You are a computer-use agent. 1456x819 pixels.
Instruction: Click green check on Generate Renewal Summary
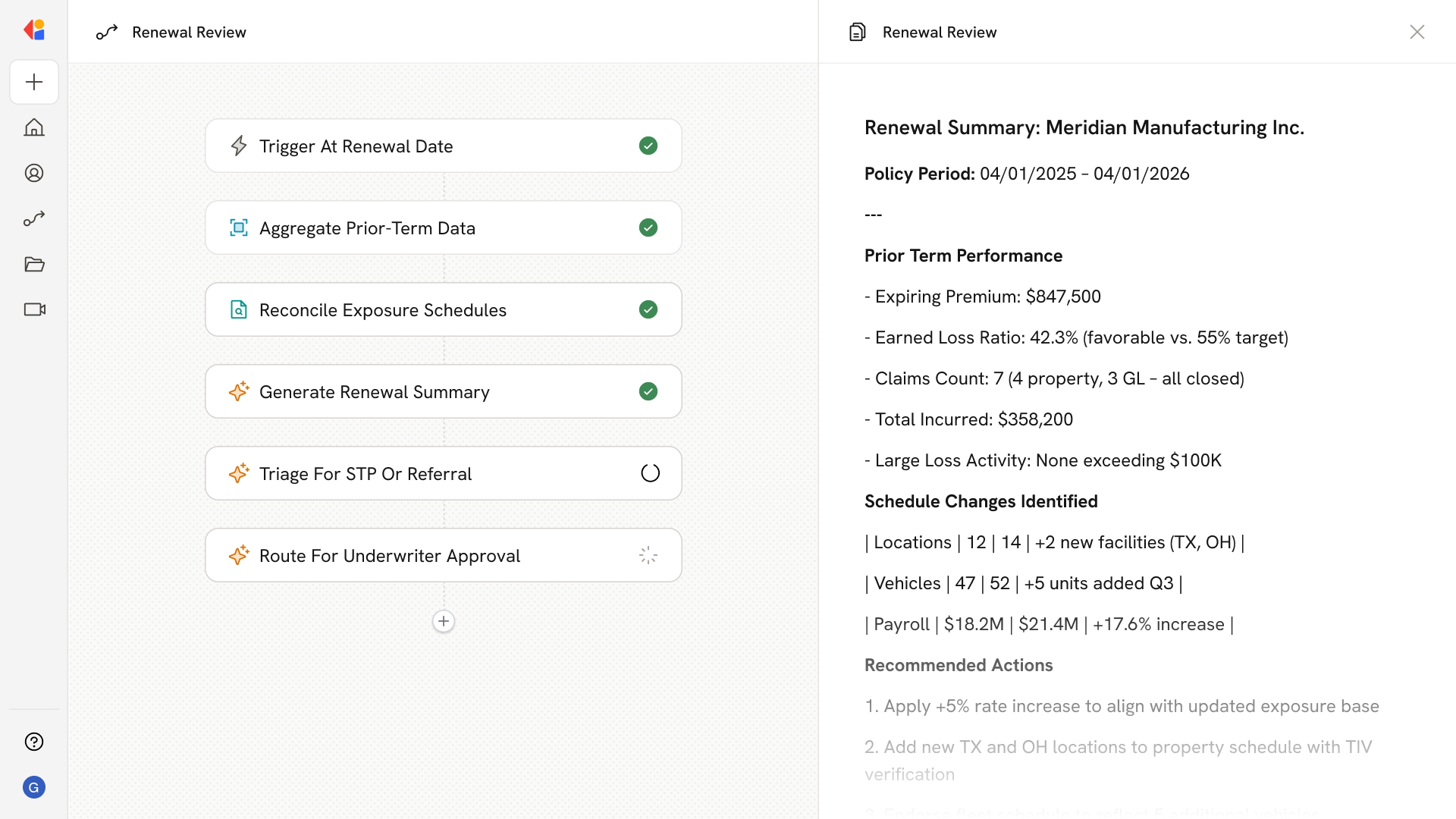click(648, 391)
